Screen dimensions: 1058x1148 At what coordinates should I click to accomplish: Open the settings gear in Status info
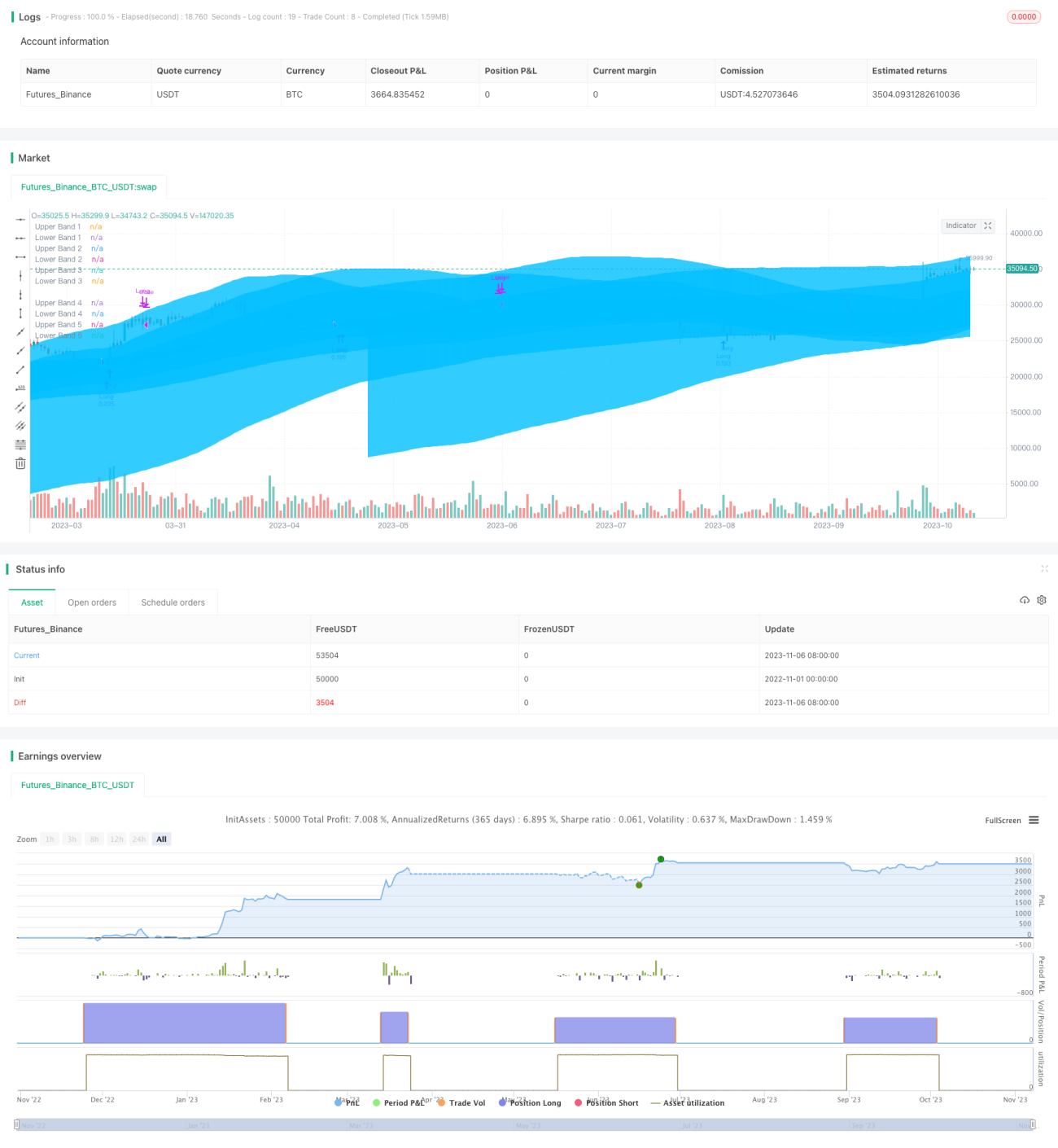coord(1042,600)
